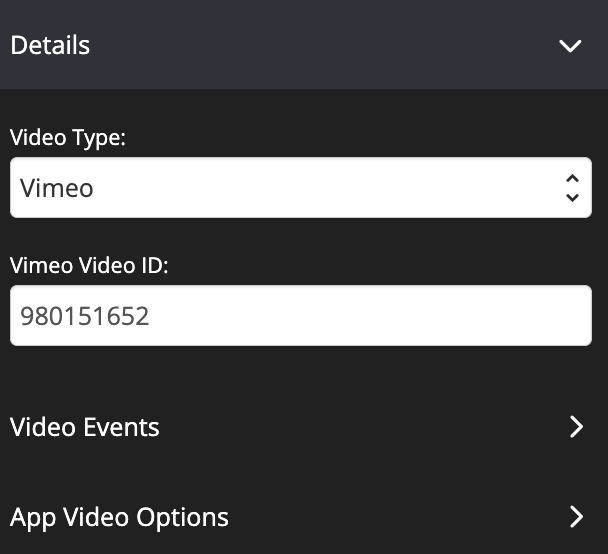The width and height of the screenshot is (608, 554).
Task: Click the selected Vimeo value text
Action: [x=57, y=188]
